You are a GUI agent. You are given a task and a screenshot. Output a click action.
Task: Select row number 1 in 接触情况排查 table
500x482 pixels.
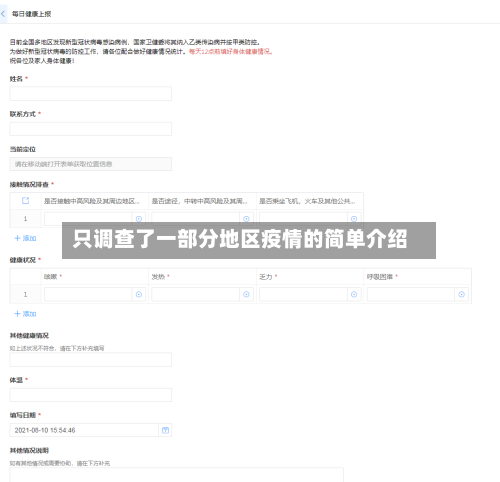[x=25, y=219]
